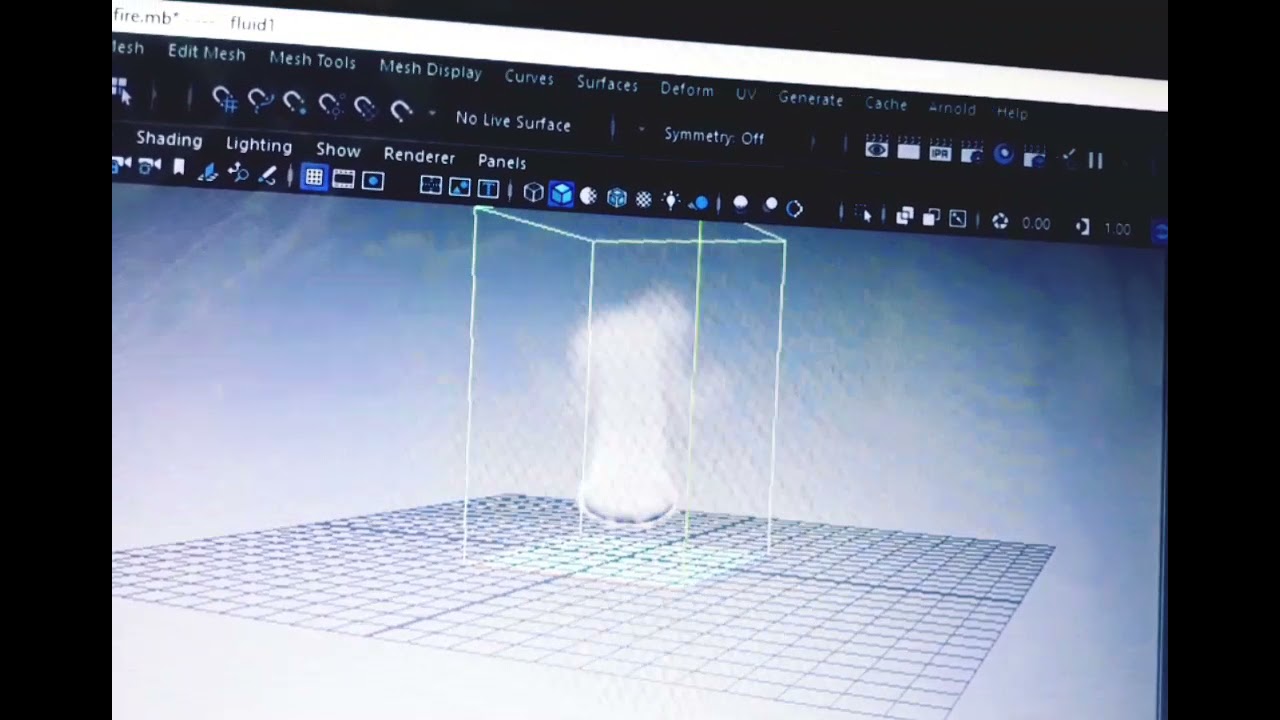Toggle the resolution gate icon
This screenshot has height=720, width=1280.
[373, 181]
